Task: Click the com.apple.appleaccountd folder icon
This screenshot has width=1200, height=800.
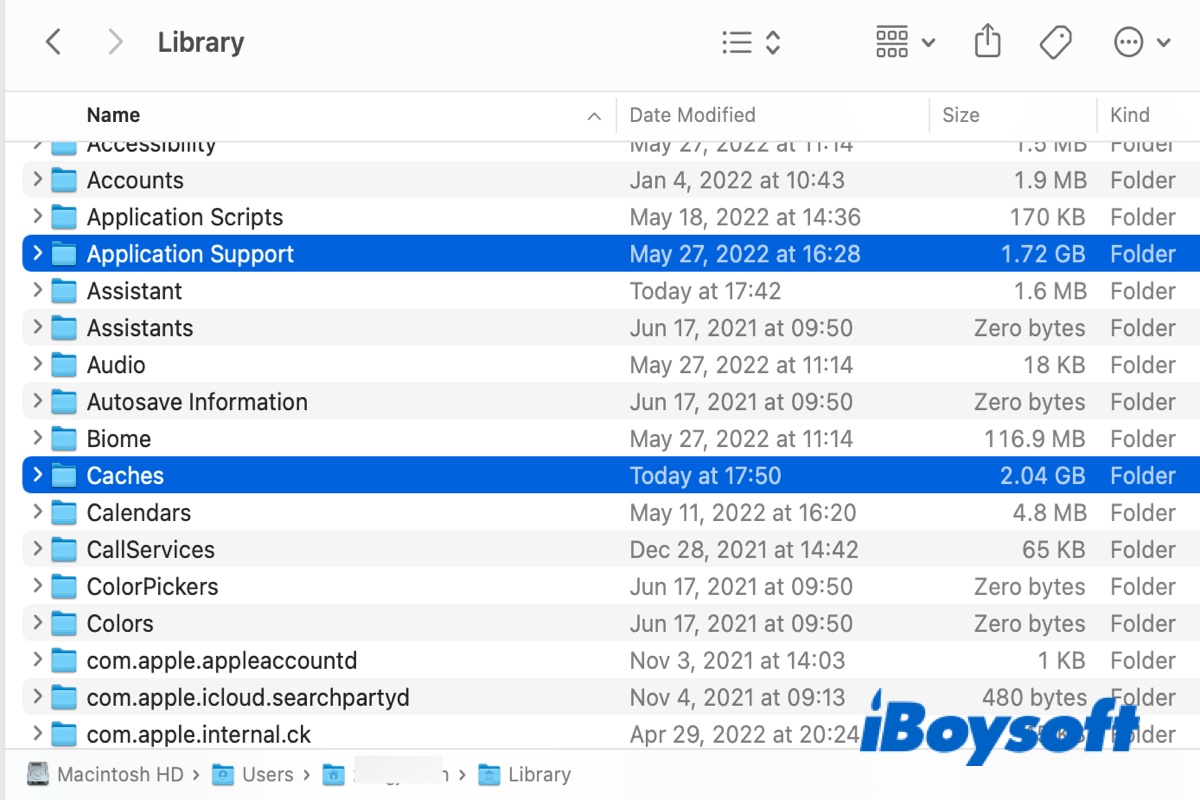Action: point(64,661)
